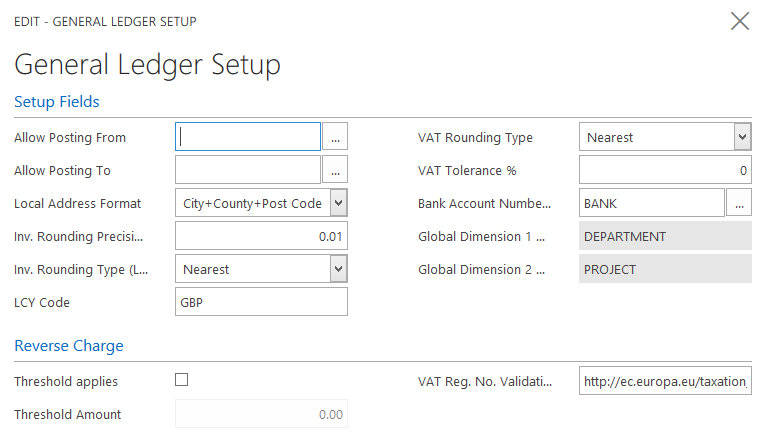The height and width of the screenshot is (436, 764).
Task: Click the Allow Posting To field
Action: click(248, 170)
